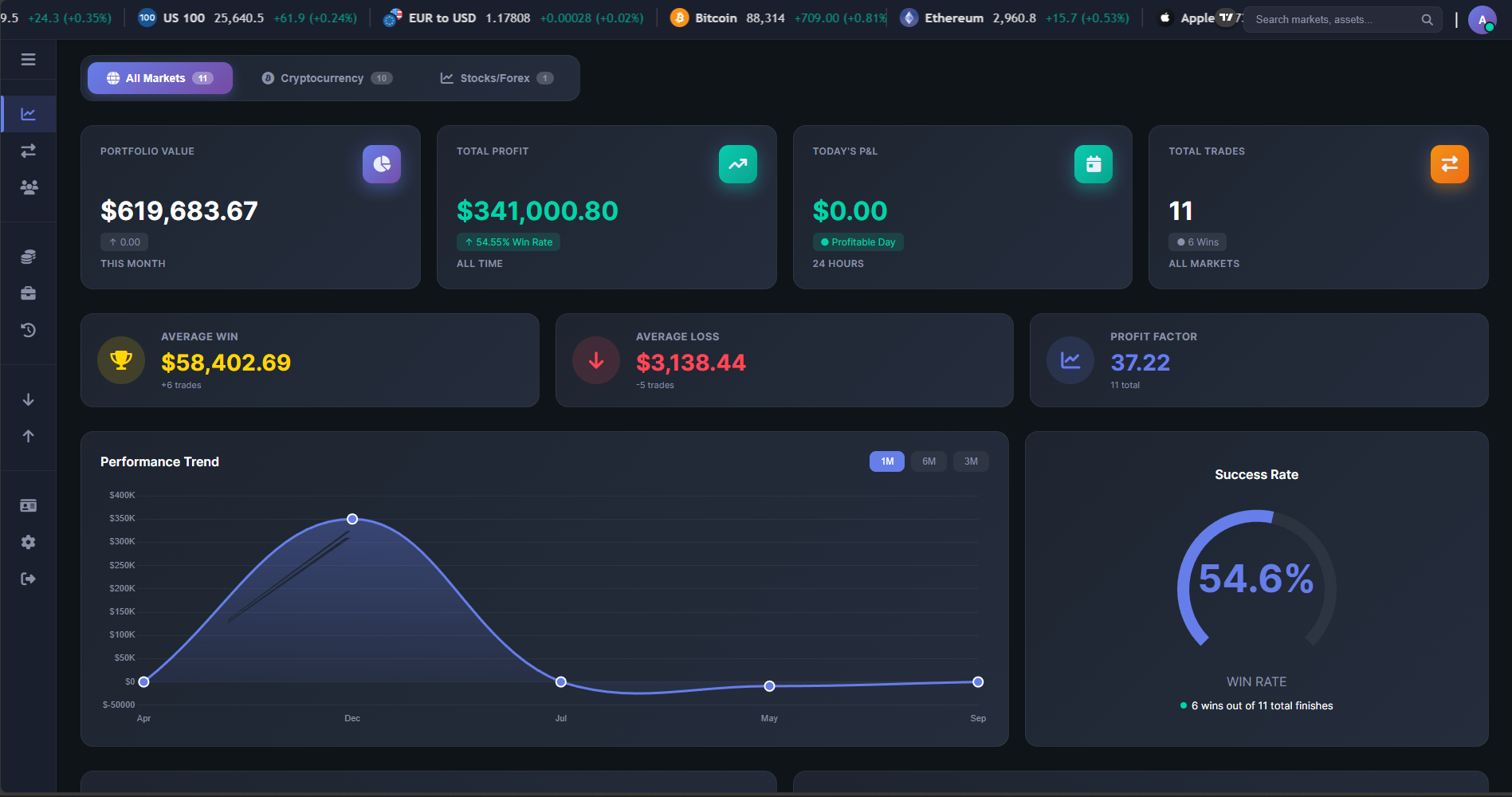
Task: Open the trades transfer sidebar icon
Action: (x=28, y=151)
